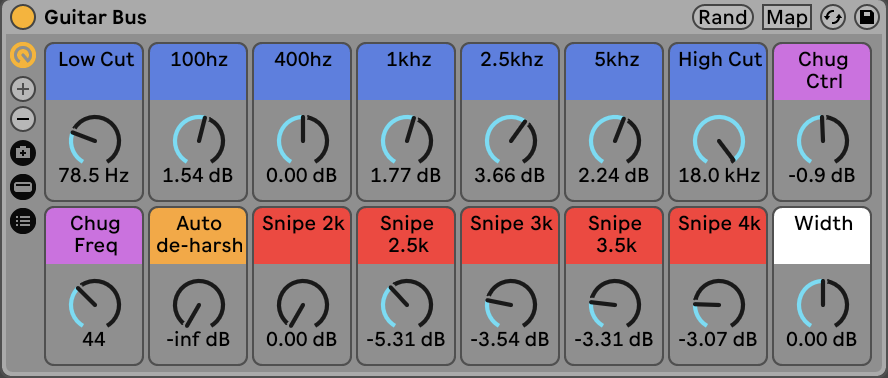Select the 1khz macro label
Image resolution: width=888 pixels, height=378 pixels.
click(407, 72)
